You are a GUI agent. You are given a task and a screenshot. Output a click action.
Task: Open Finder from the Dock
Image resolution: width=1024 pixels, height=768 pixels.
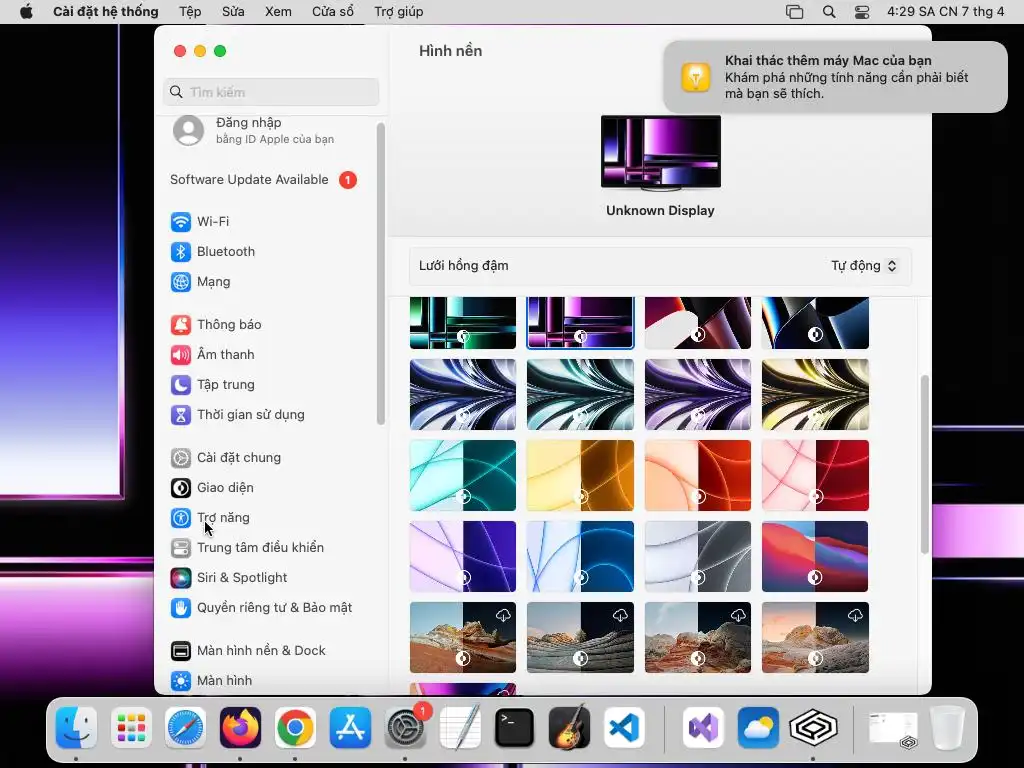point(76,728)
